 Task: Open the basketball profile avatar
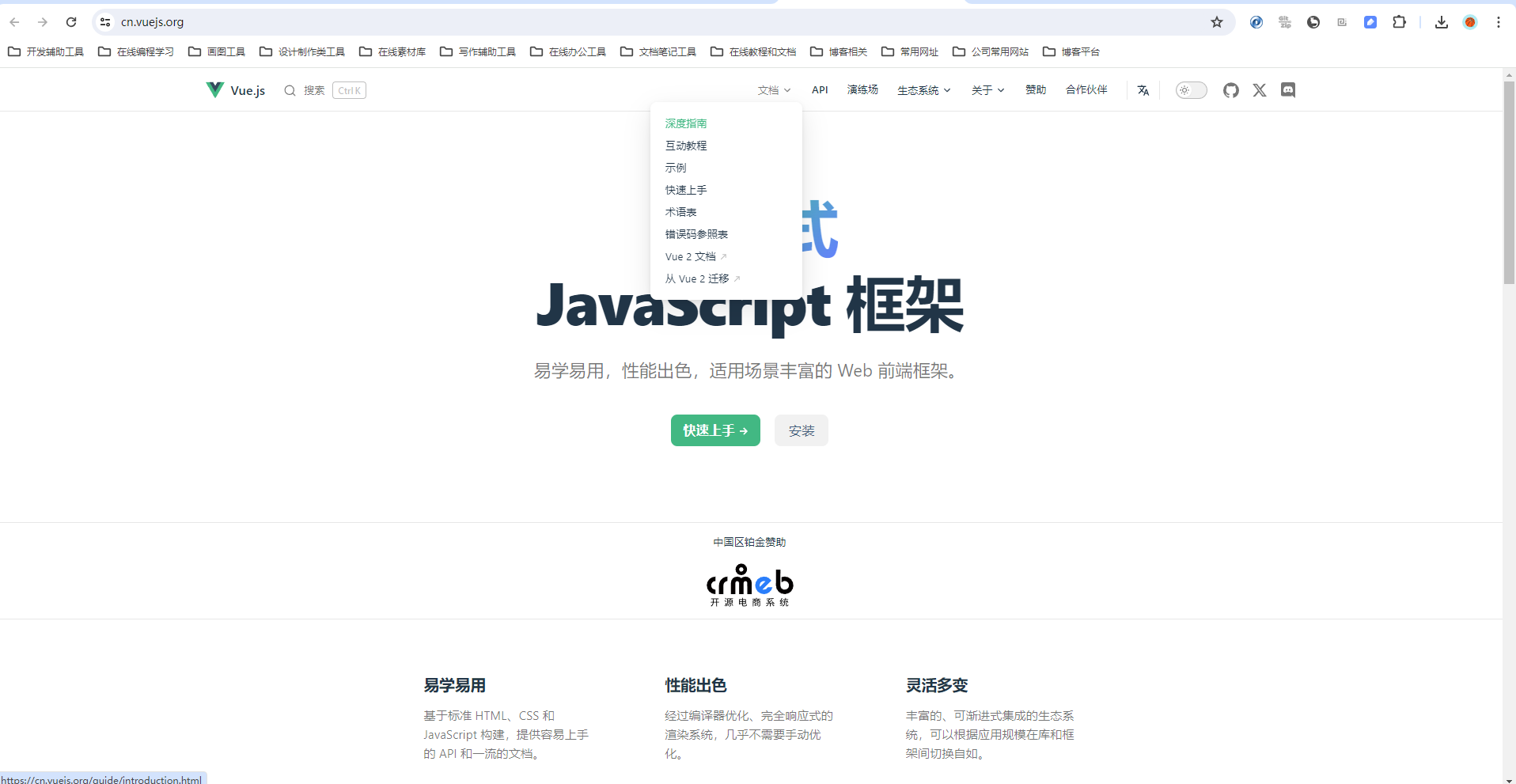click(1470, 22)
